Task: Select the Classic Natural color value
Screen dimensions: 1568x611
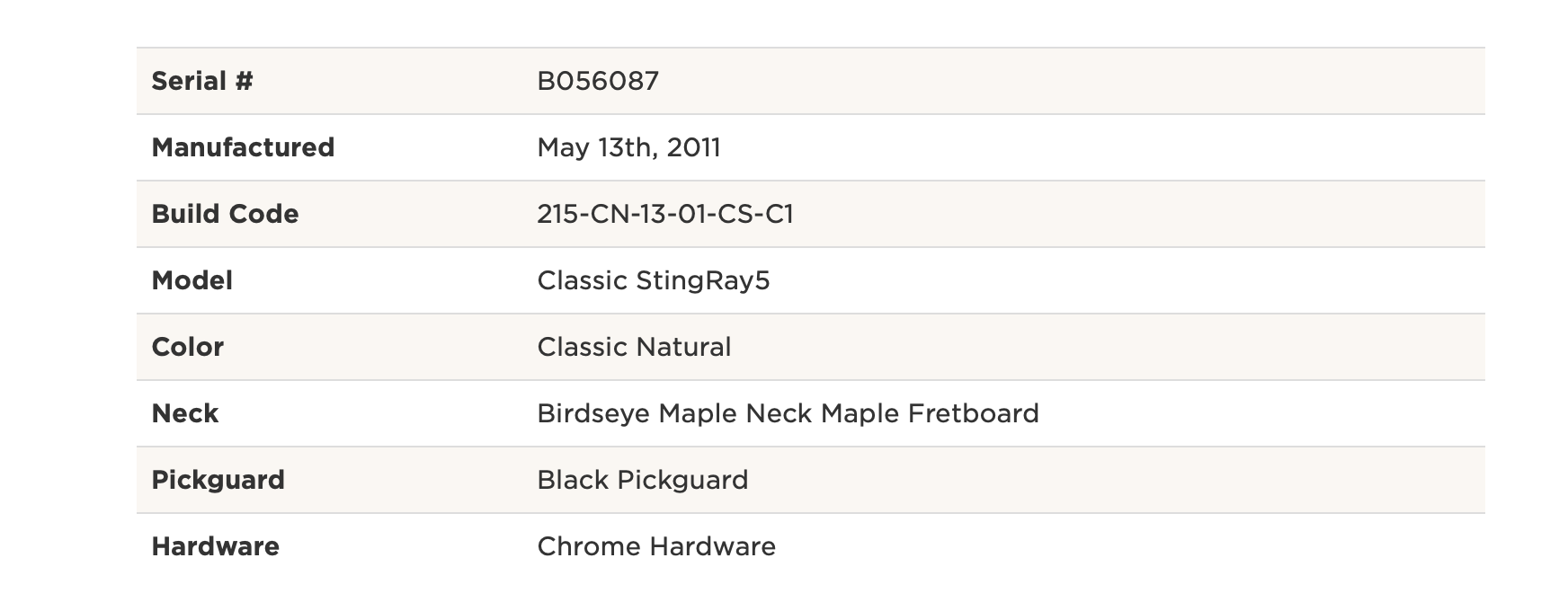Action: click(x=634, y=347)
